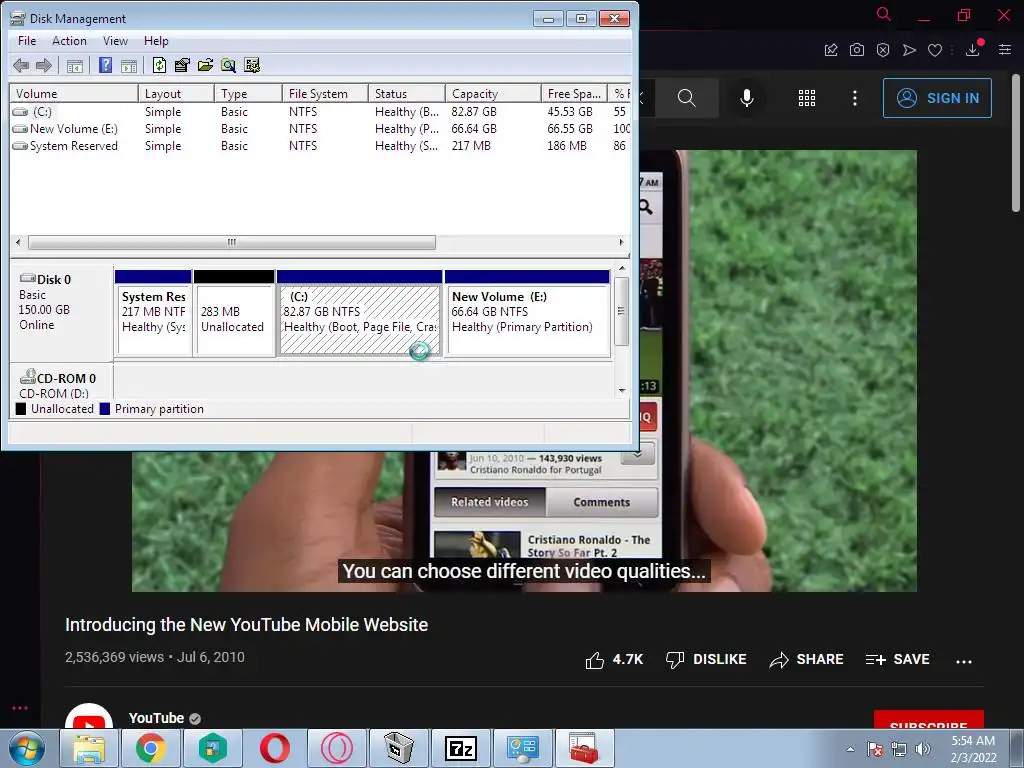Screen dimensions: 1024x768
Task: Sort by the Capacity column header
Action: (493, 93)
